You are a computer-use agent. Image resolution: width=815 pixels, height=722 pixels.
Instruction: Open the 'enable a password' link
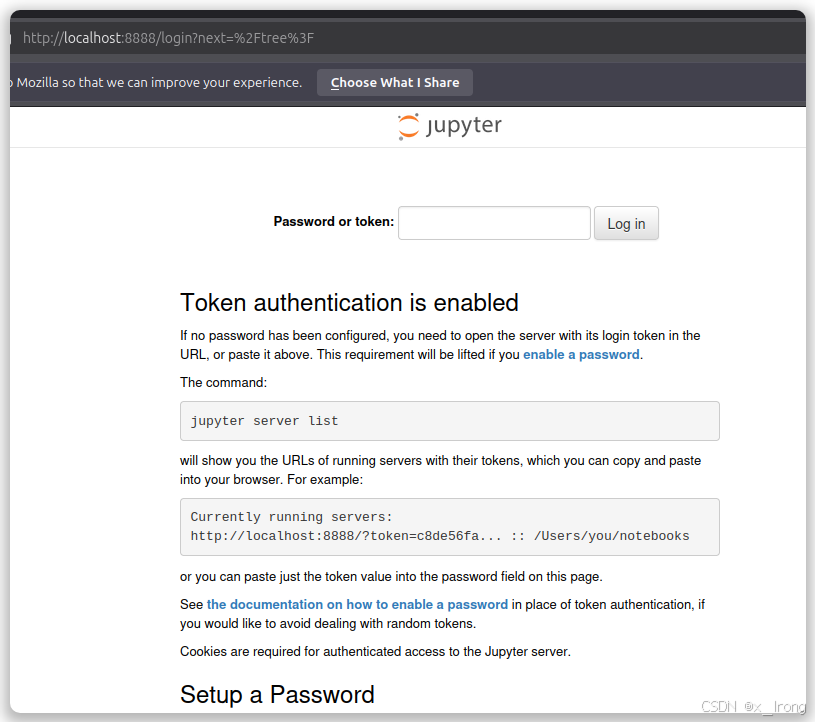(581, 355)
